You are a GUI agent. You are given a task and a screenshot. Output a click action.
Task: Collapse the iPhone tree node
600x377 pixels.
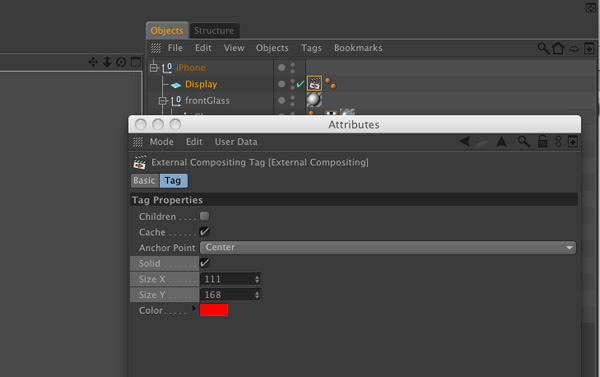click(153, 68)
